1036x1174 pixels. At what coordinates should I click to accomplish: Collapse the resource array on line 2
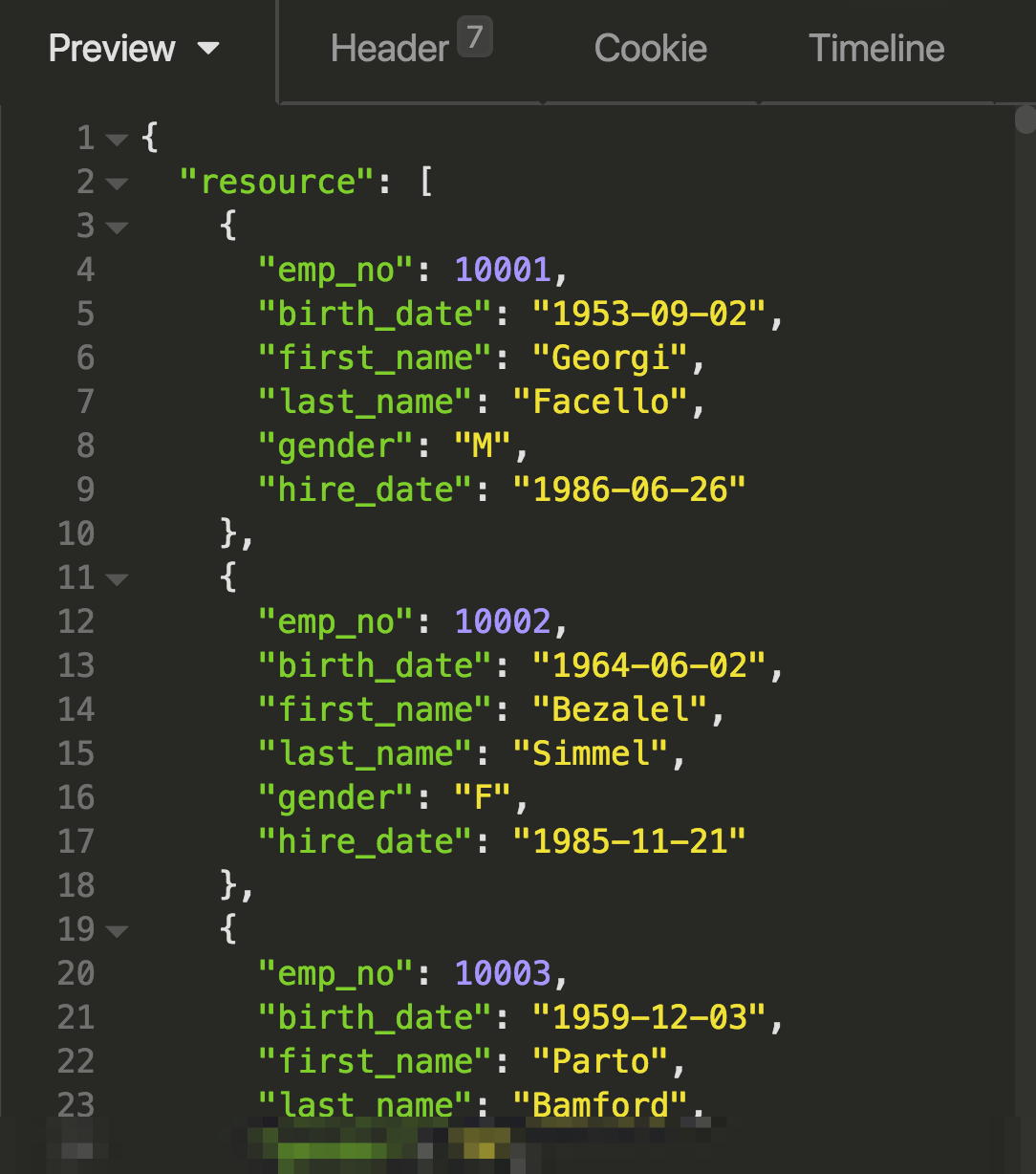tap(117, 184)
